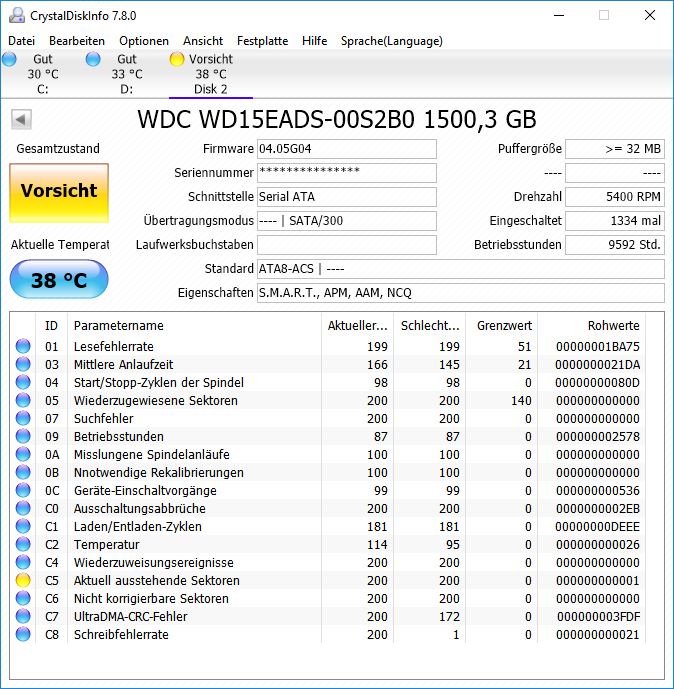The image size is (674, 689).
Task: Click the status icon for Misslungene Spindelanläufe
Action: pos(23,454)
